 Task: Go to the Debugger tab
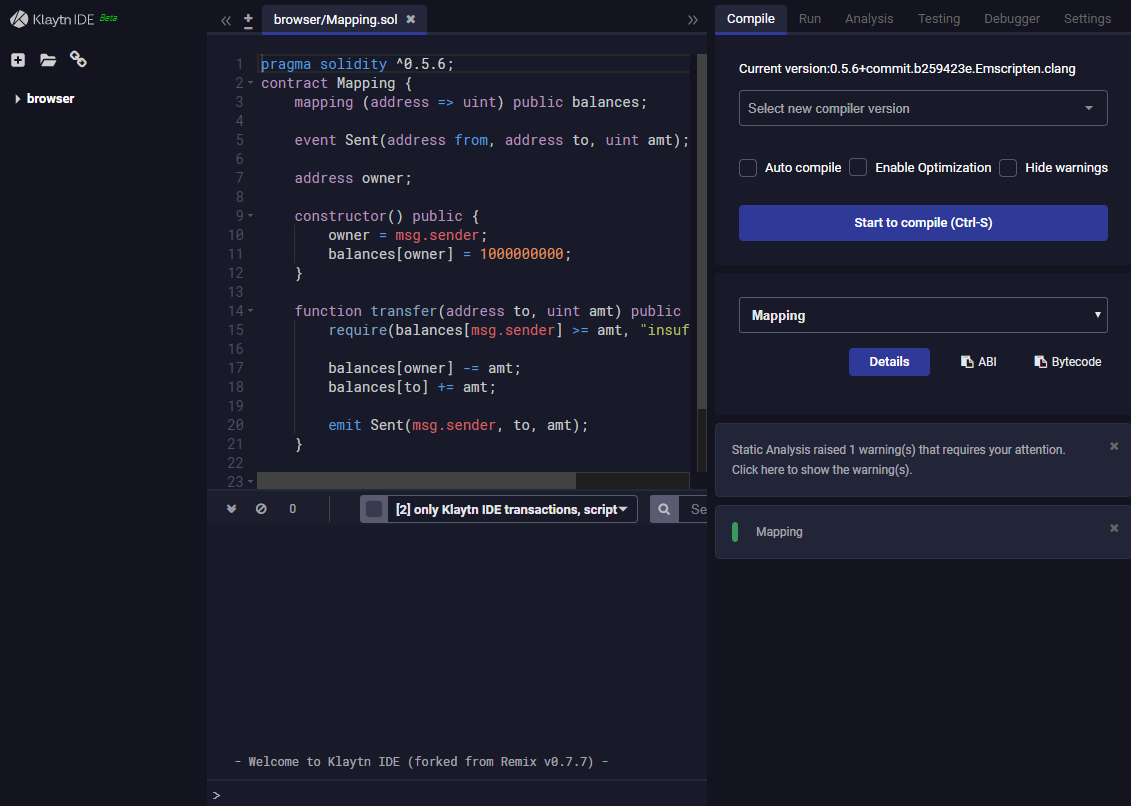coord(1012,19)
